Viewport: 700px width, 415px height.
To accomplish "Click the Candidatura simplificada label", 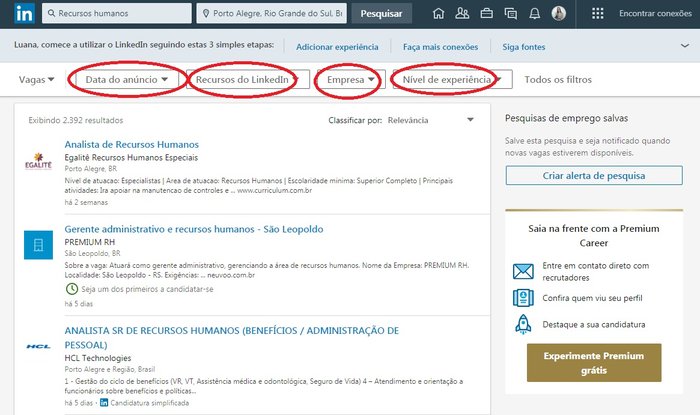I will (x=150, y=403).
